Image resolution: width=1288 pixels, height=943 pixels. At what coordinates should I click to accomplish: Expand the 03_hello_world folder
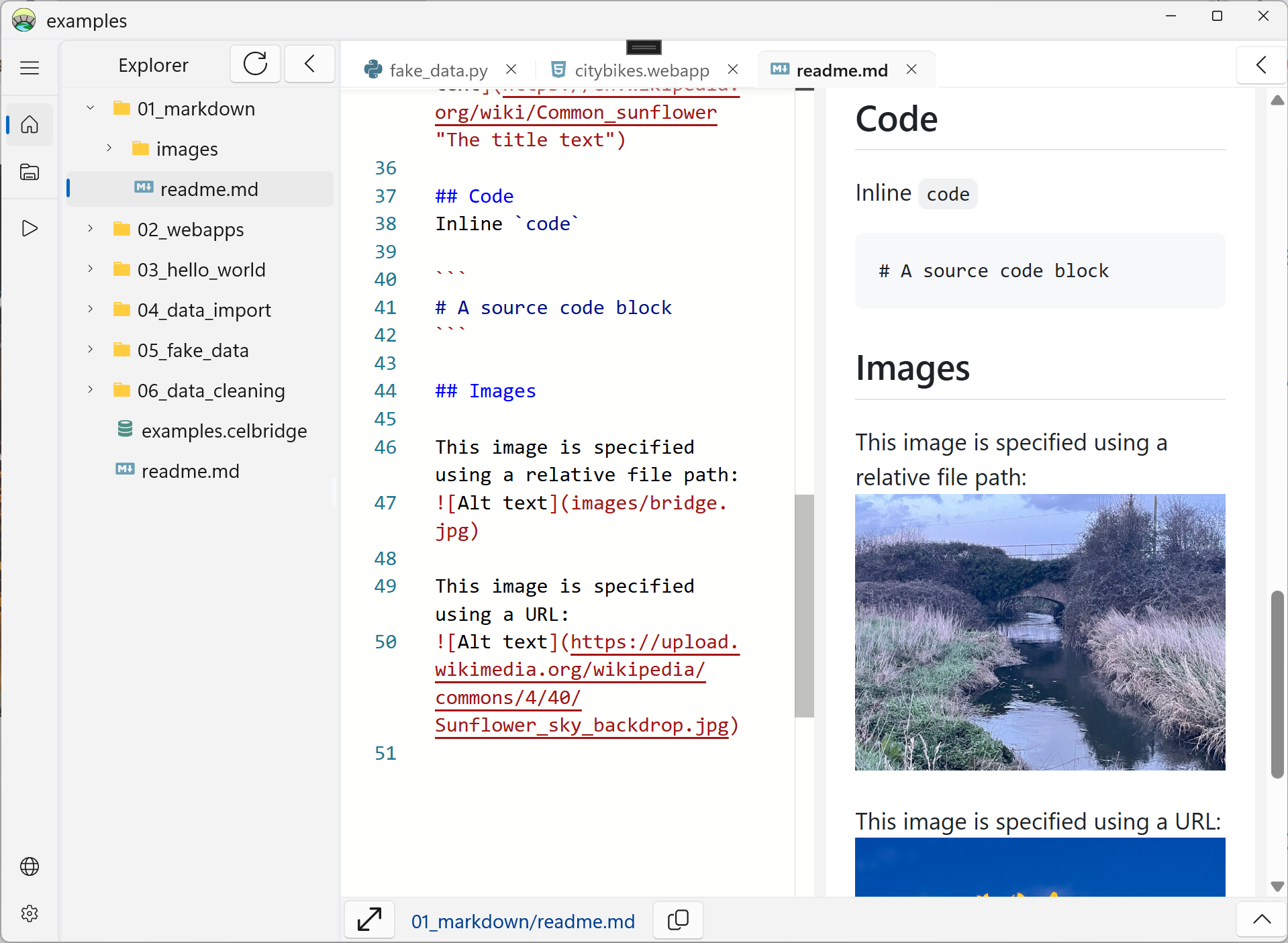click(x=90, y=269)
